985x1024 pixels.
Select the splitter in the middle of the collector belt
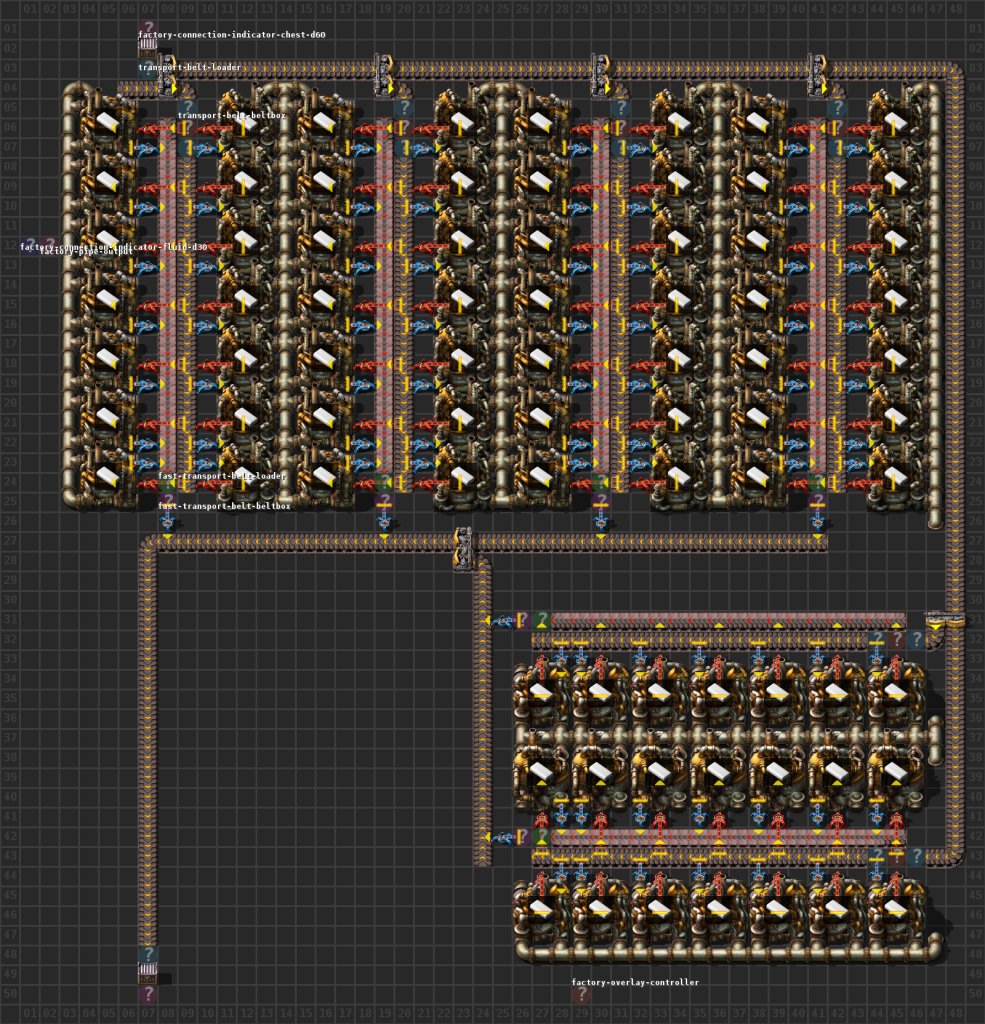464,550
